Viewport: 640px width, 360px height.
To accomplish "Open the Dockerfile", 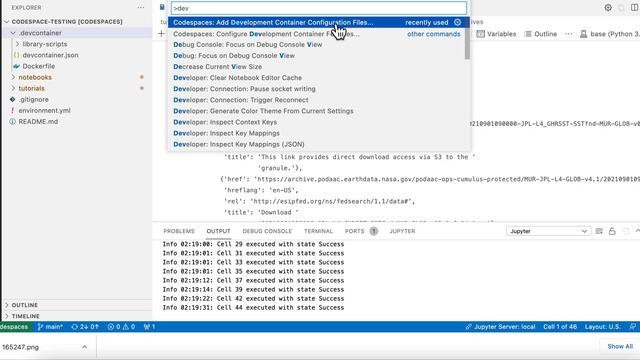I will pos(38,66).
